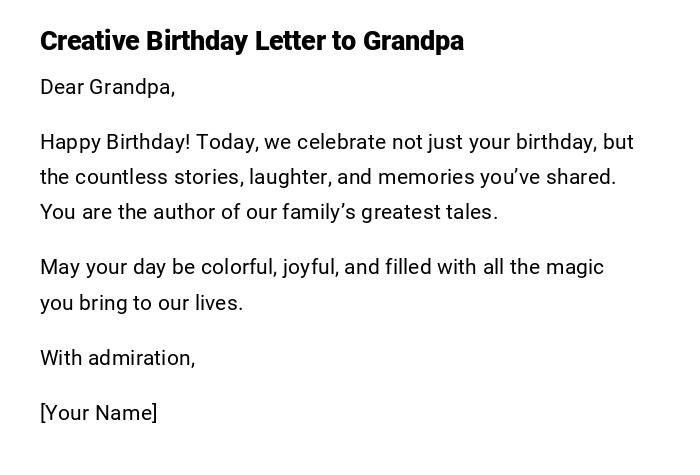Click the 'Dear Grandpa,' salutation line
Image resolution: width=700 pixels, height=475 pixels.
tap(107, 88)
